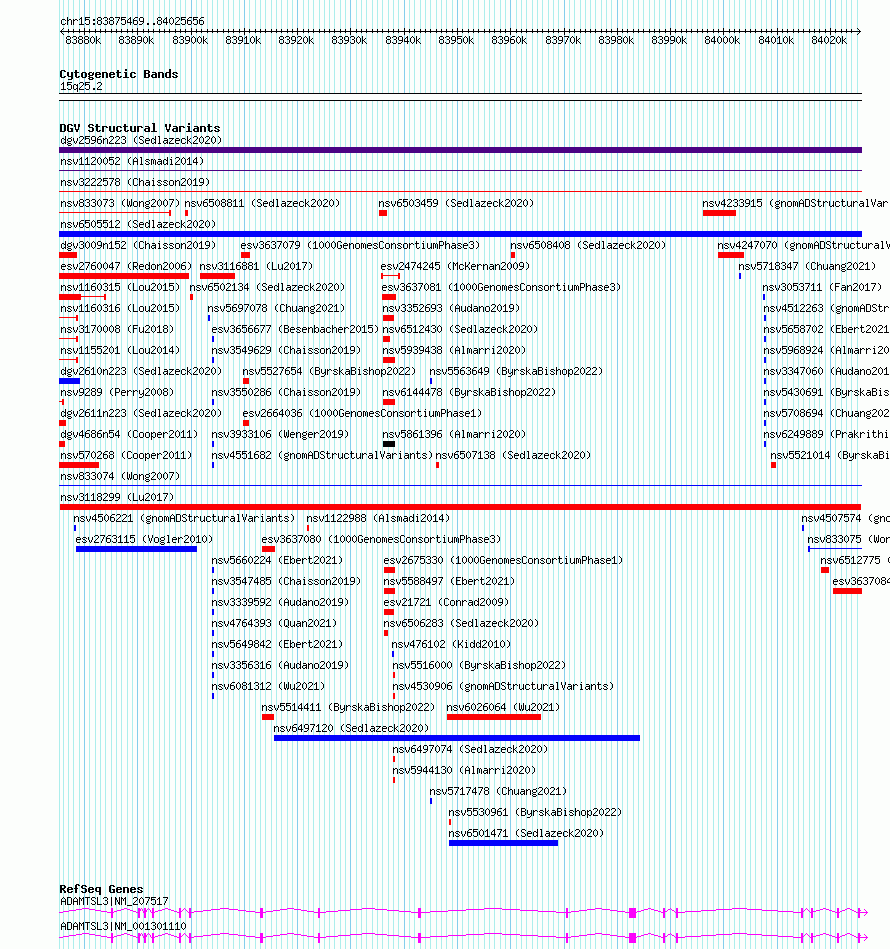Click the nsv6081312 (Wu2021) label
This screenshot has height=949, width=890.
(x=268, y=687)
